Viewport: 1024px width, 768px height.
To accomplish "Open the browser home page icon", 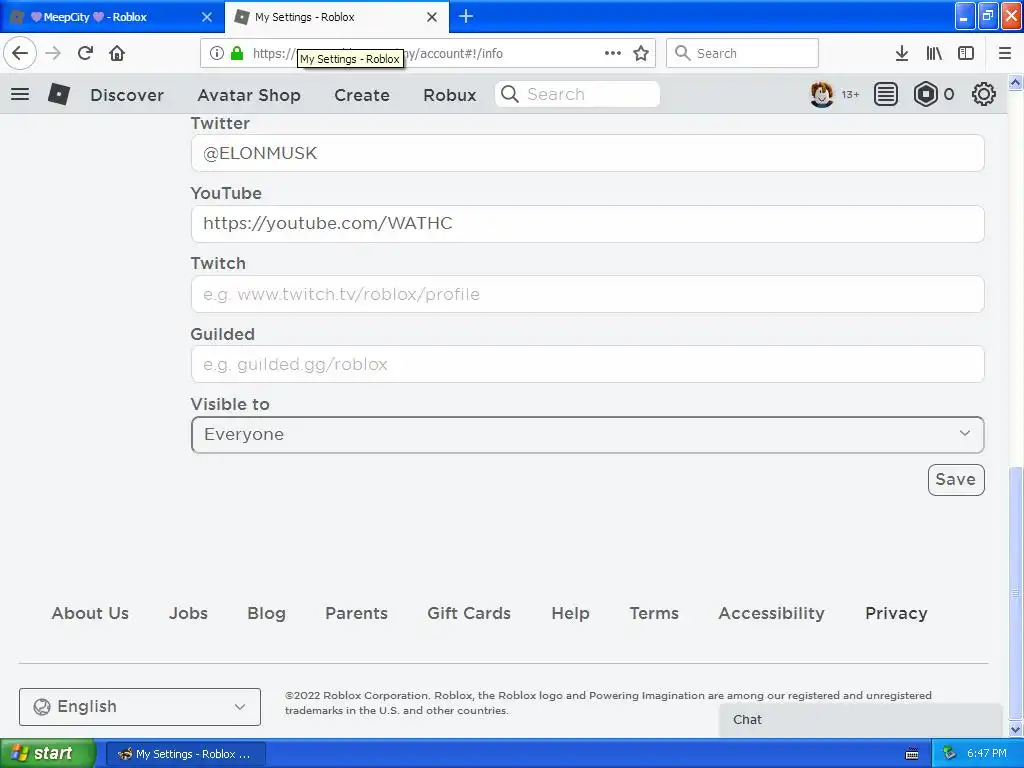I will pyautogui.click(x=117, y=53).
